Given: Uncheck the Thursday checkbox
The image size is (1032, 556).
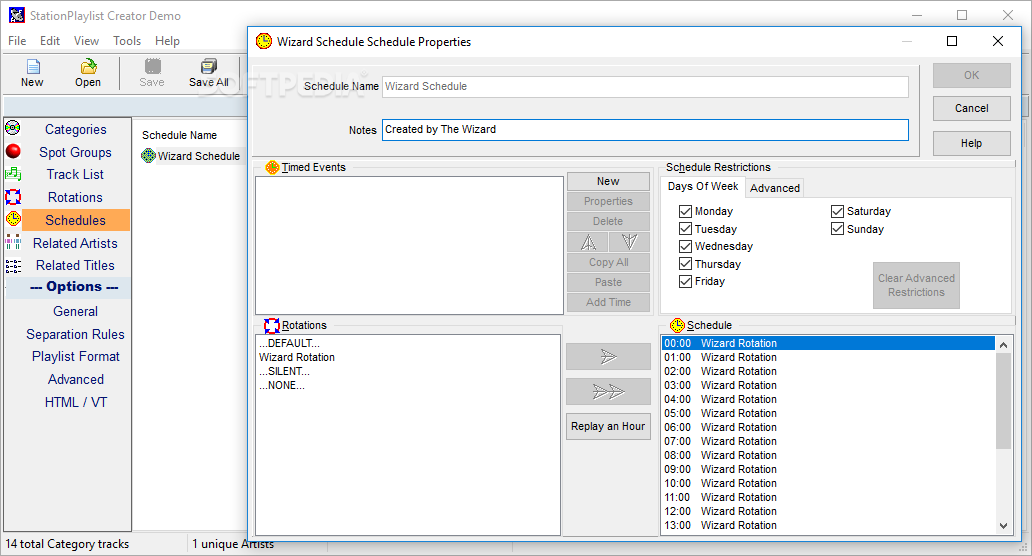Looking at the screenshot, I should (685, 264).
